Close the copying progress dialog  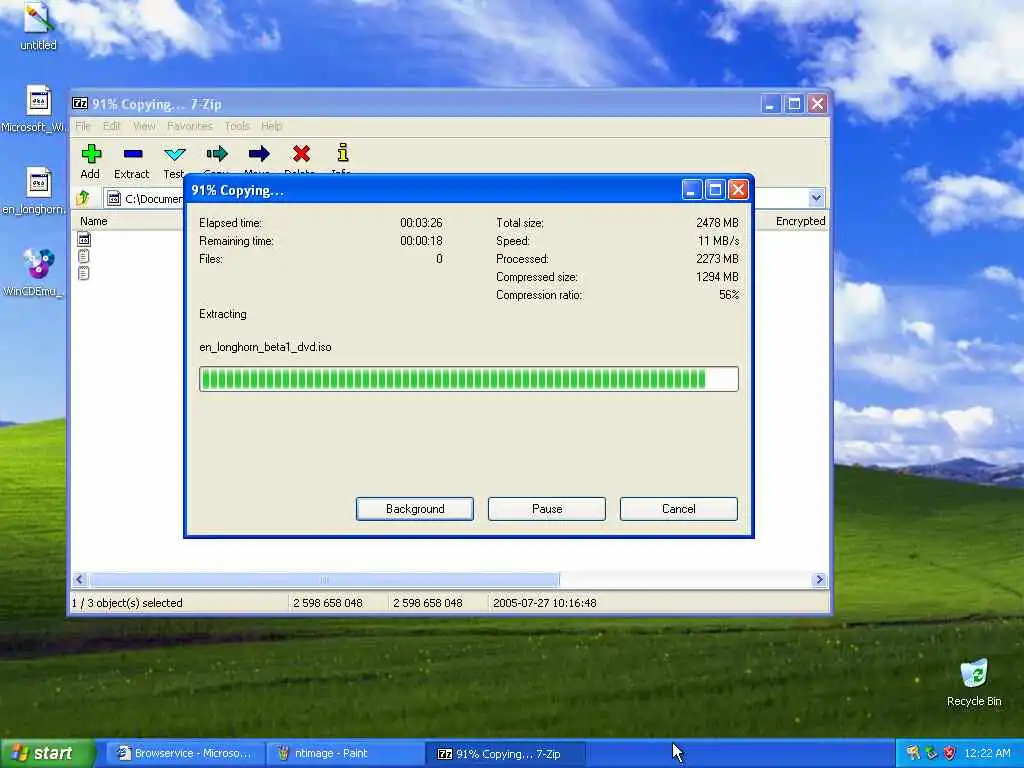click(x=738, y=190)
